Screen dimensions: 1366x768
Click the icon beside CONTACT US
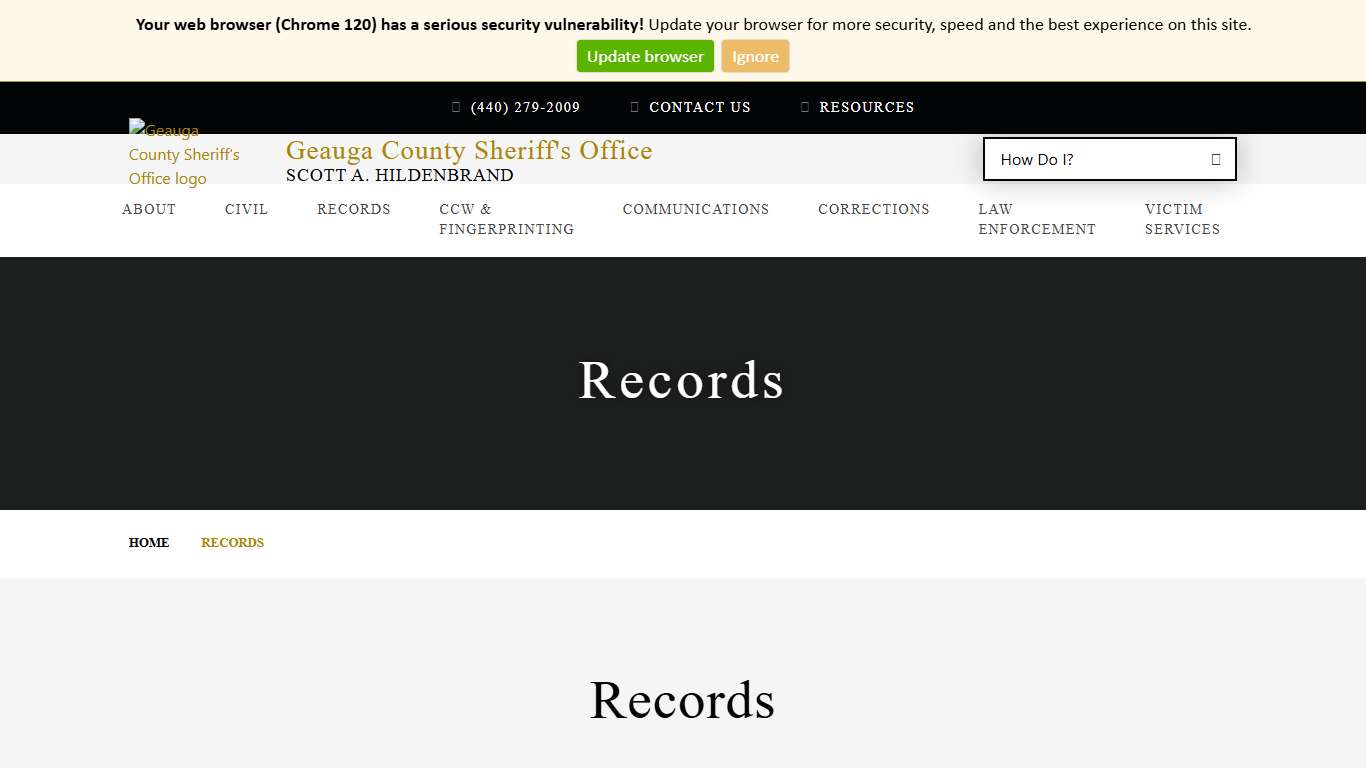[x=633, y=107]
